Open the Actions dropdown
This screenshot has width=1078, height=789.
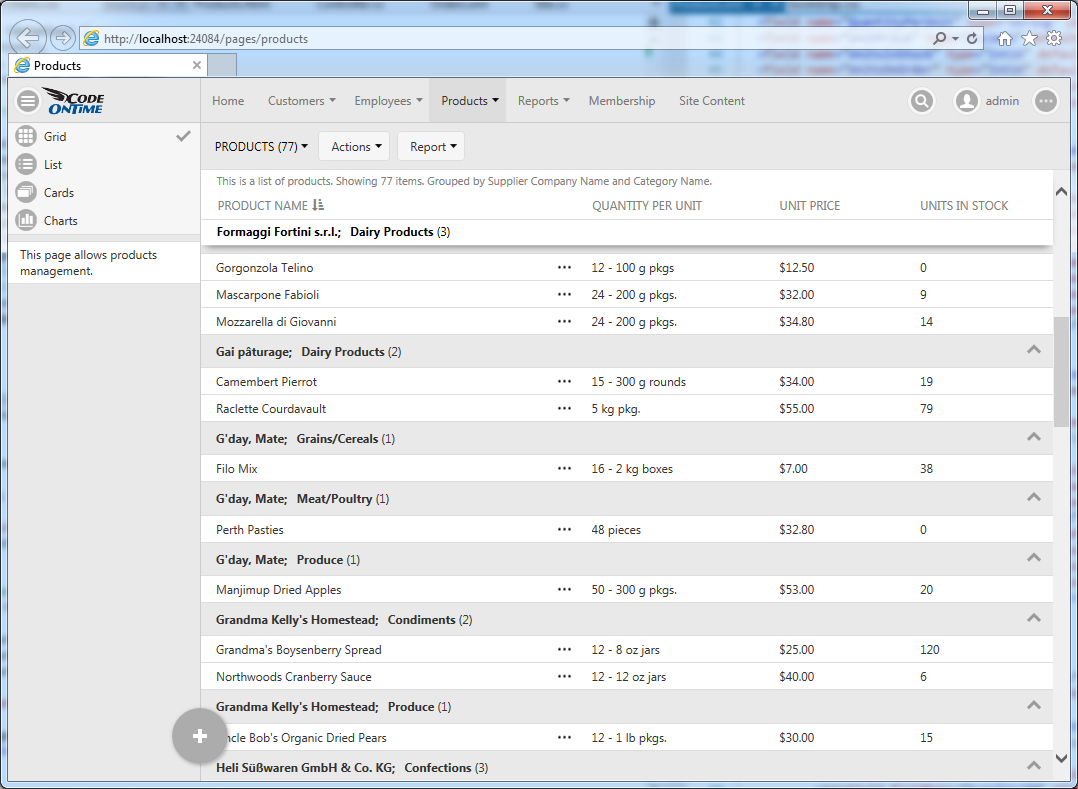(354, 146)
